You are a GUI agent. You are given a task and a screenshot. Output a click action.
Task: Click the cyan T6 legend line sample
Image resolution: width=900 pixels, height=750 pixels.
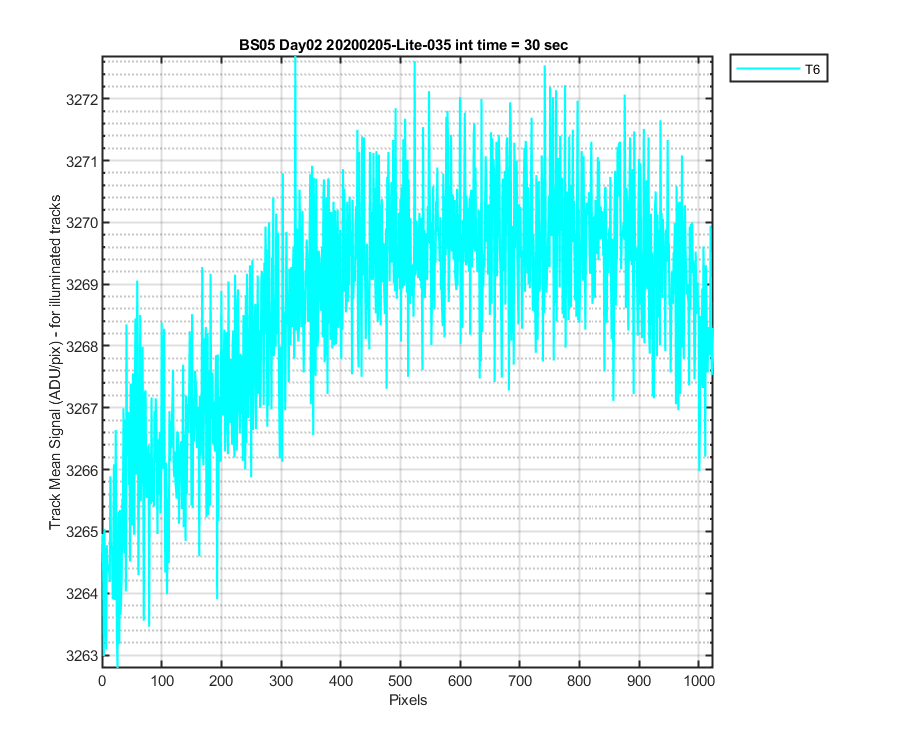click(768, 69)
